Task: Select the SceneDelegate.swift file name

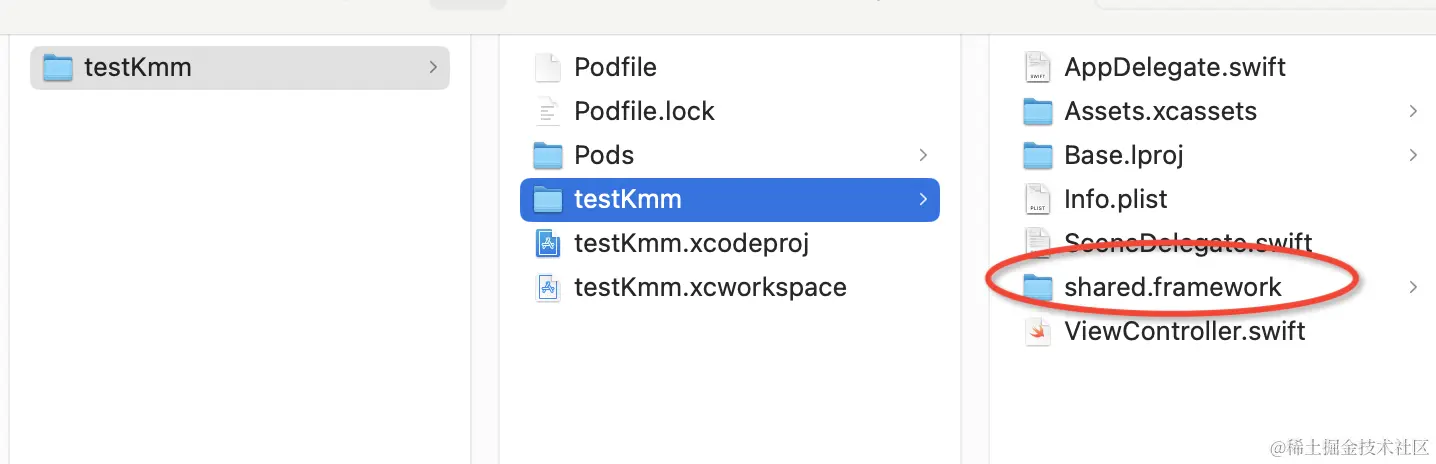Action: click(1188, 243)
